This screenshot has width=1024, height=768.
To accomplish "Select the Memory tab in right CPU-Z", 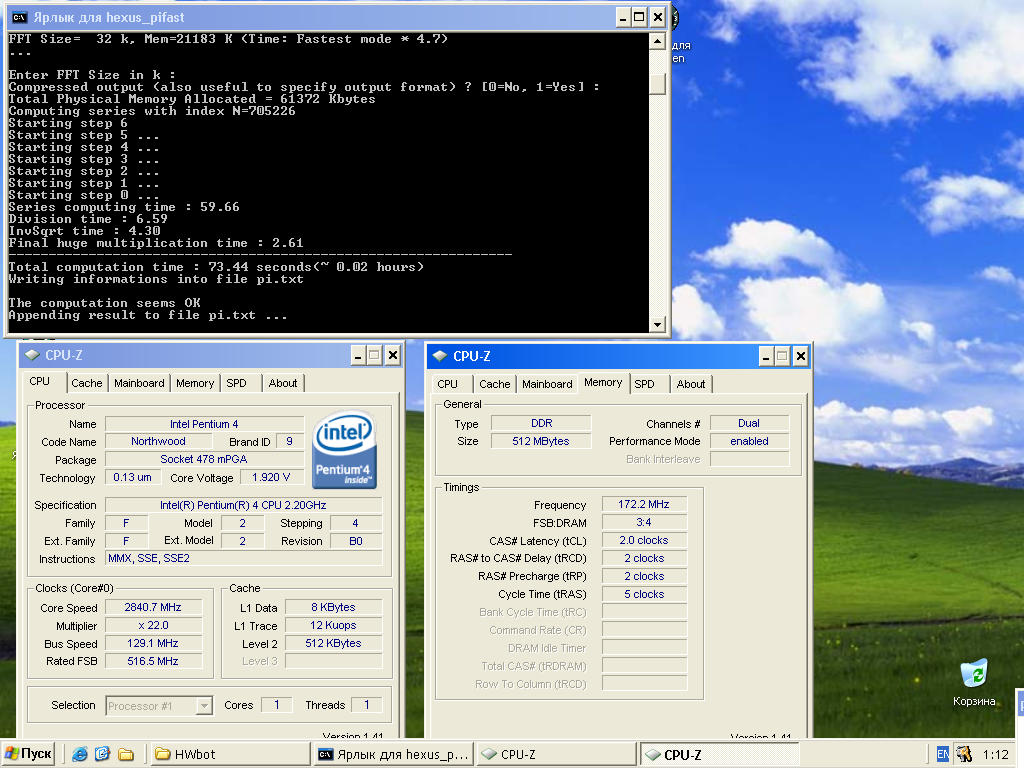I will [x=603, y=383].
